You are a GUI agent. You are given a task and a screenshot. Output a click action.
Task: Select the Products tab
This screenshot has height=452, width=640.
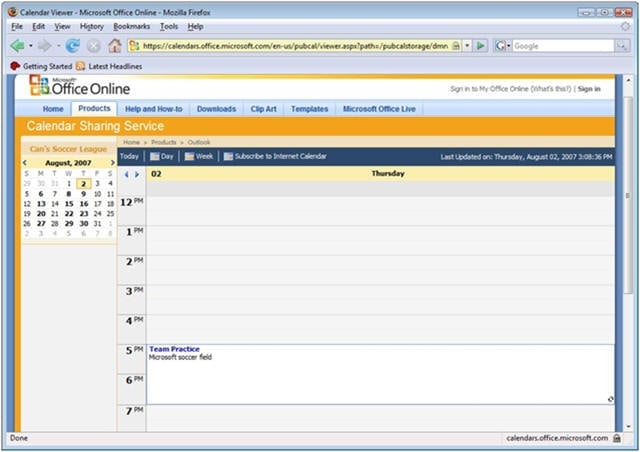pyautogui.click(x=94, y=109)
